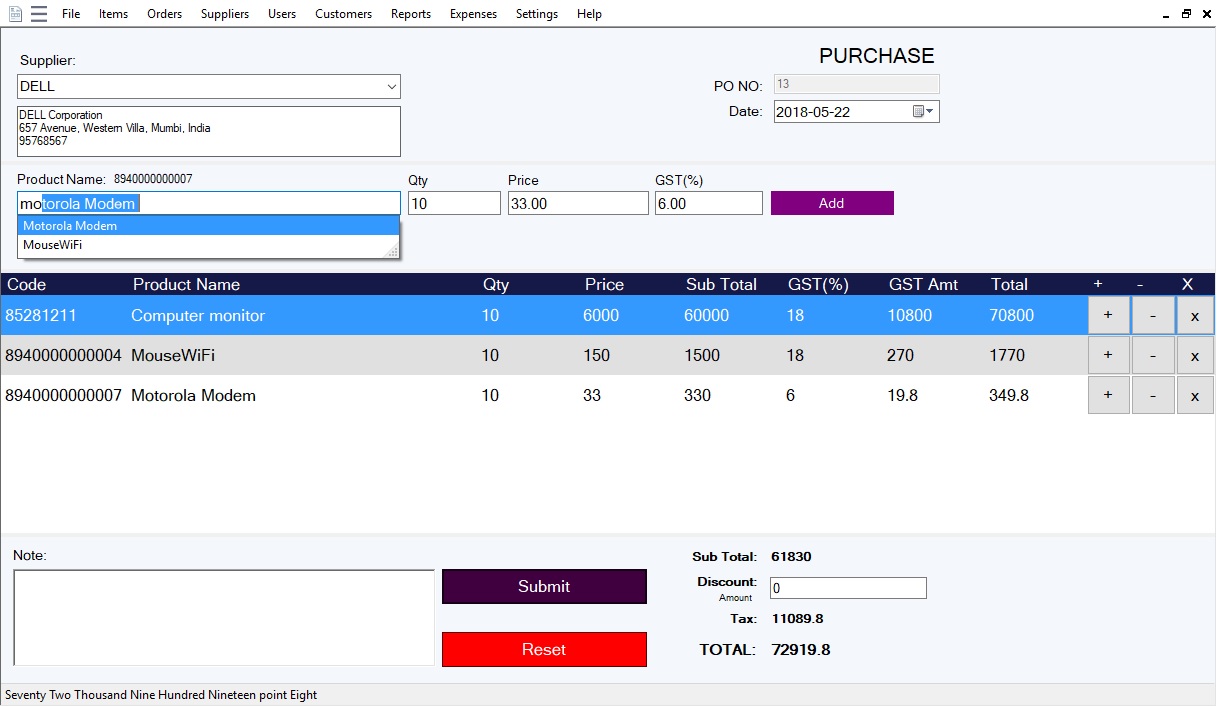The width and height of the screenshot is (1219, 706).
Task: Open the Reports menu
Action: pos(411,14)
